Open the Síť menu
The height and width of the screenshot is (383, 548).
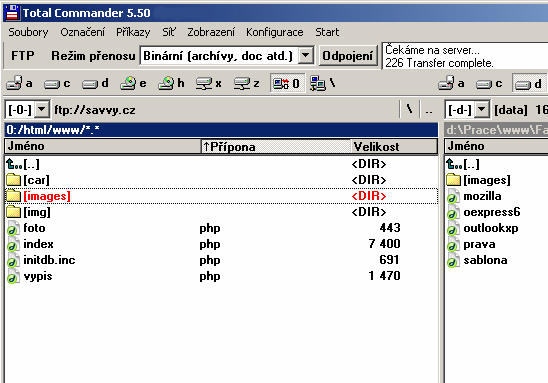(169, 32)
